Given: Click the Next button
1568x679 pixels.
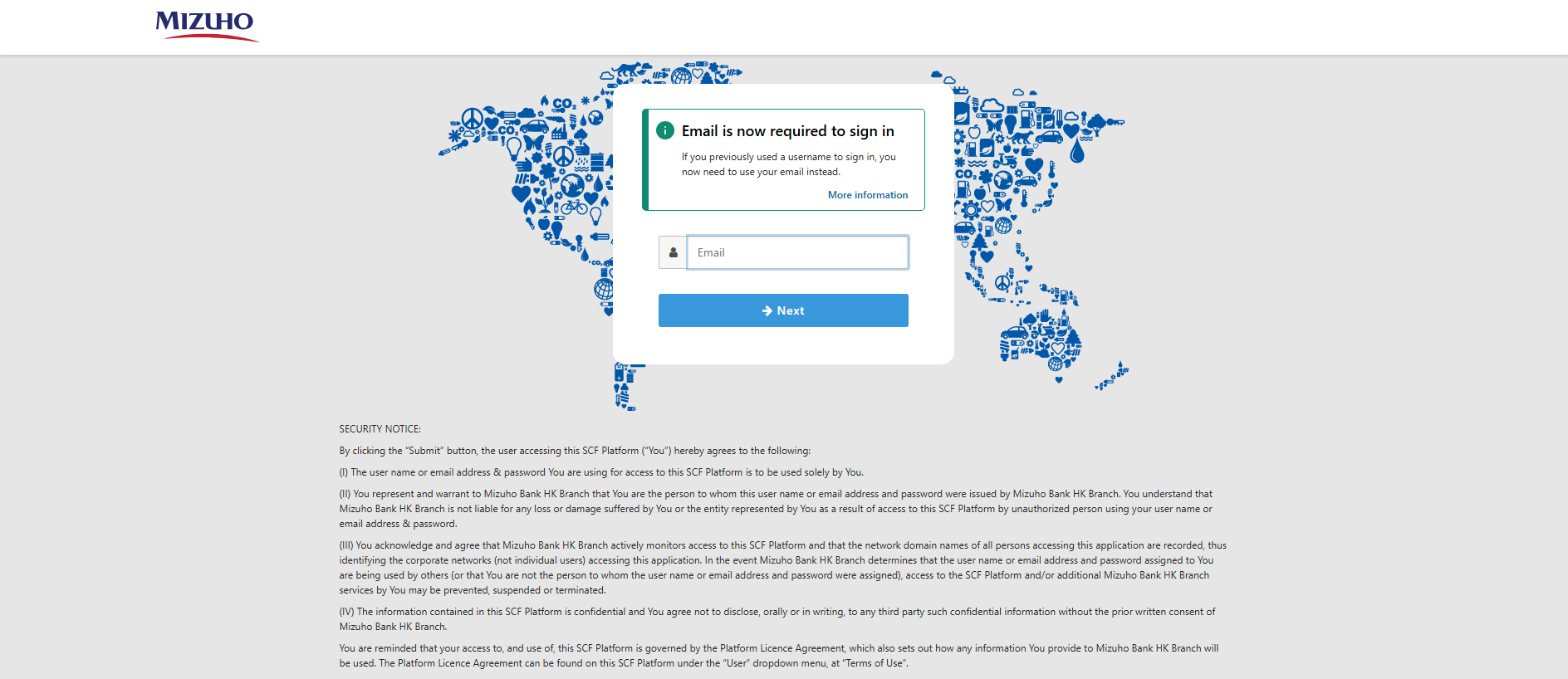Looking at the screenshot, I should pyautogui.click(x=783, y=310).
